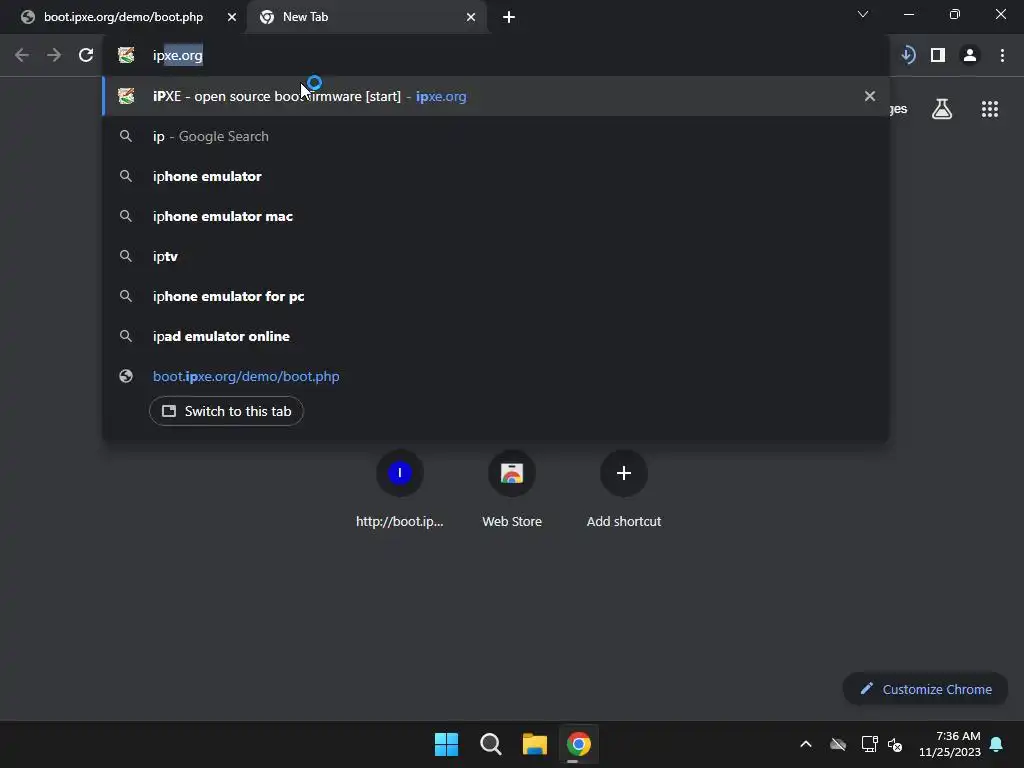Select iPXE open source boot firmware suggestion
This screenshot has height=768, width=1024.
click(x=496, y=96)
